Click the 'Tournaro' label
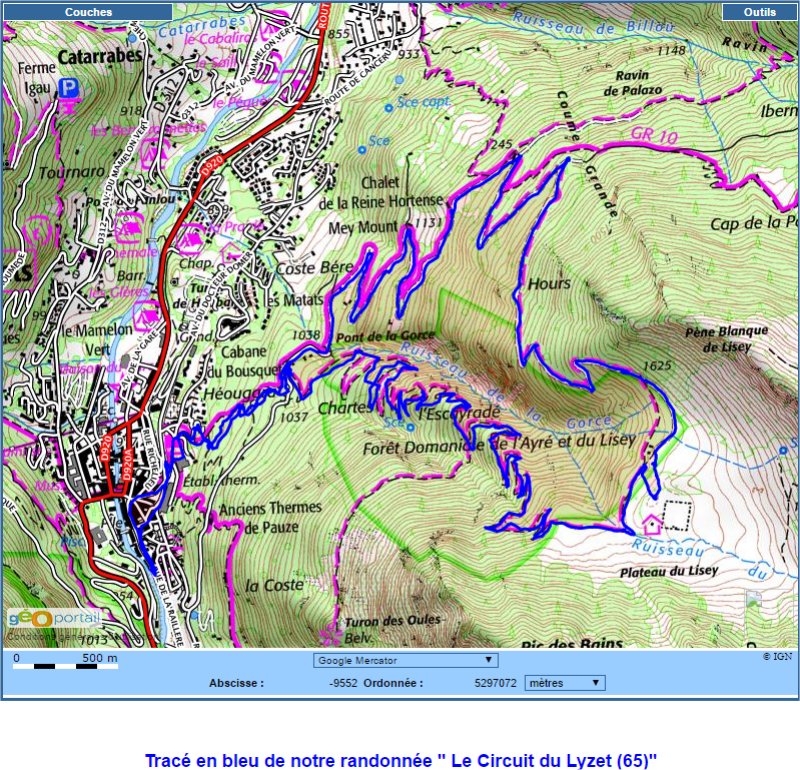800x770 pixels. (x=71, y=172)
